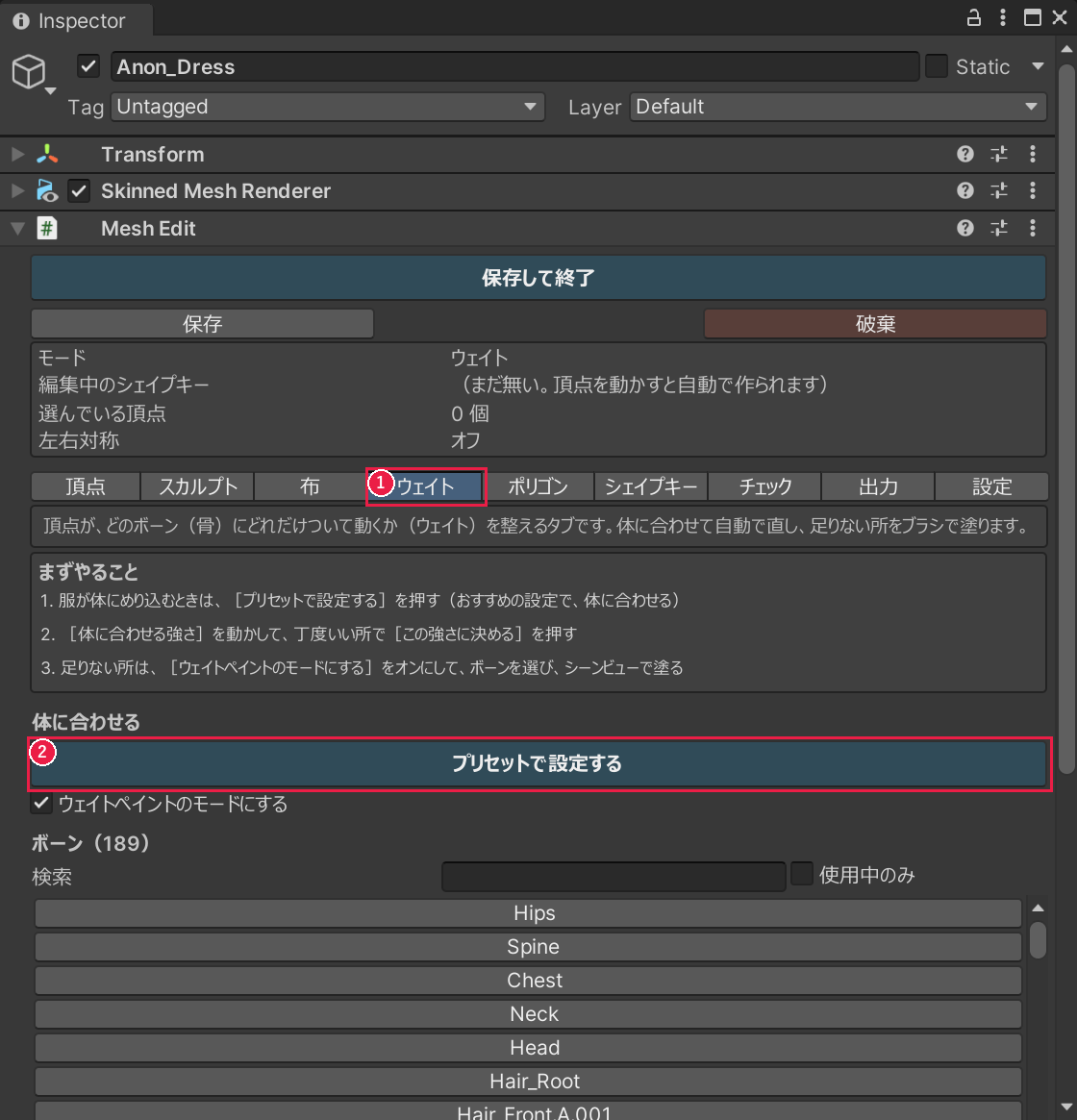Click 保存して終了 button
The height and width of the screenshot is (1120, 1077).
coord(538,278)
